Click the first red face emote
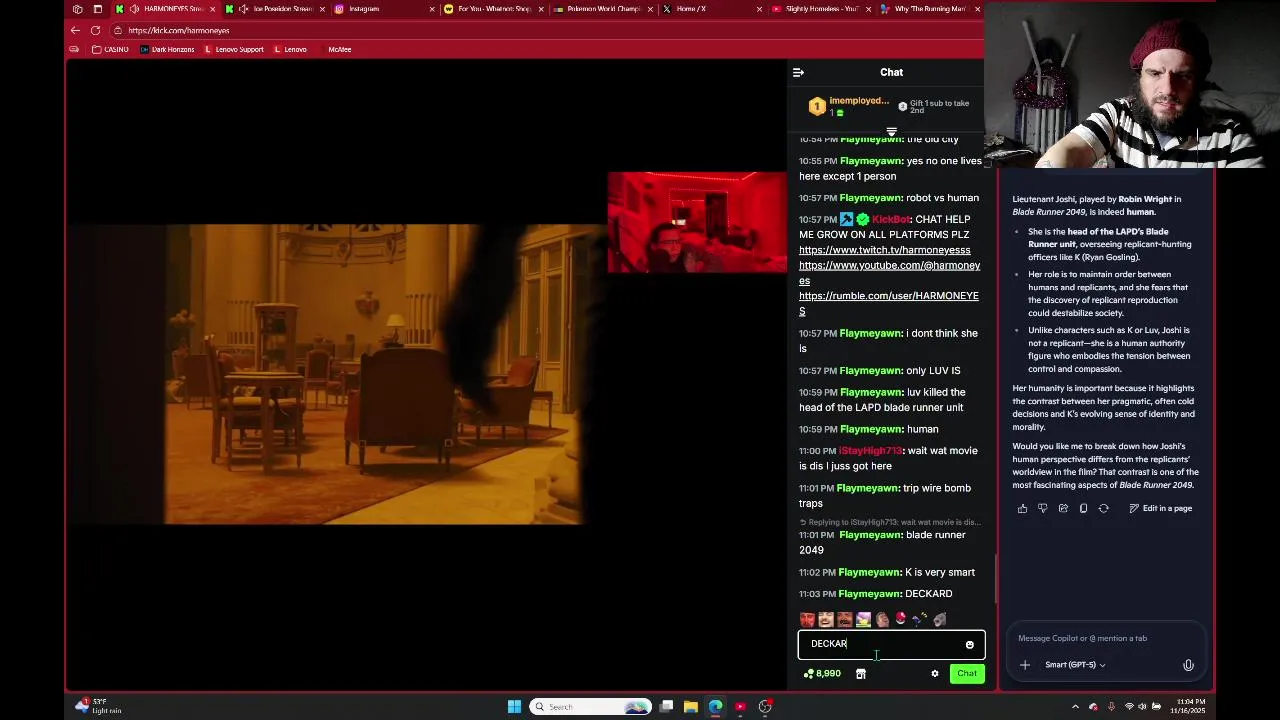 click(x=807, y=620)
